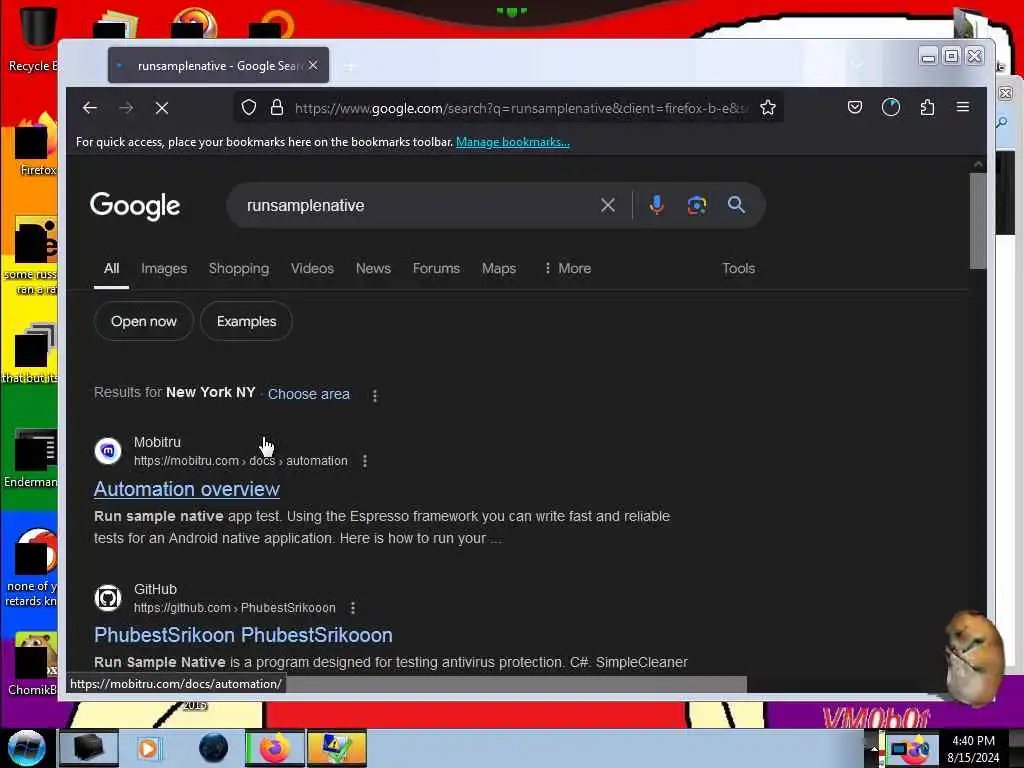The width and height of the screenshot is (1024, 768).
Task: Show hidden system tray icons arrow
Action: [x=873, y=748]
